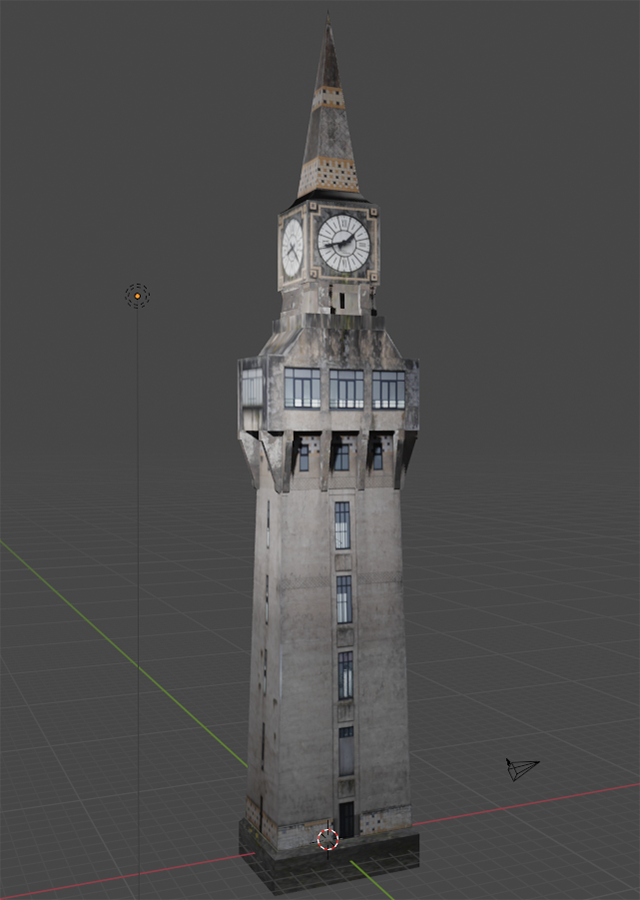Click the upper orange band on spire
640x900 pixels.
click(x=328, y=98)
